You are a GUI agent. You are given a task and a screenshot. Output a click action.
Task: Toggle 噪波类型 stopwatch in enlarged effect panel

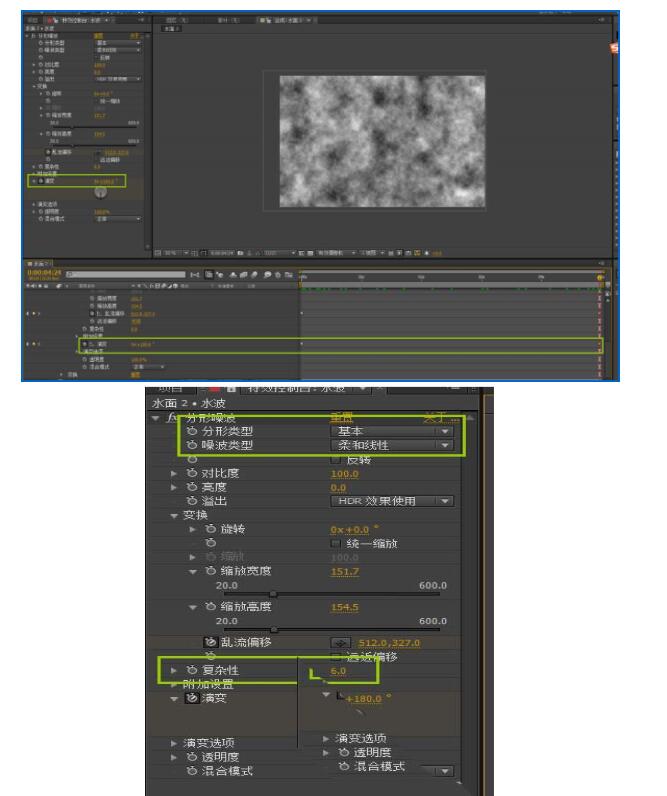click(x=191, y=445)
